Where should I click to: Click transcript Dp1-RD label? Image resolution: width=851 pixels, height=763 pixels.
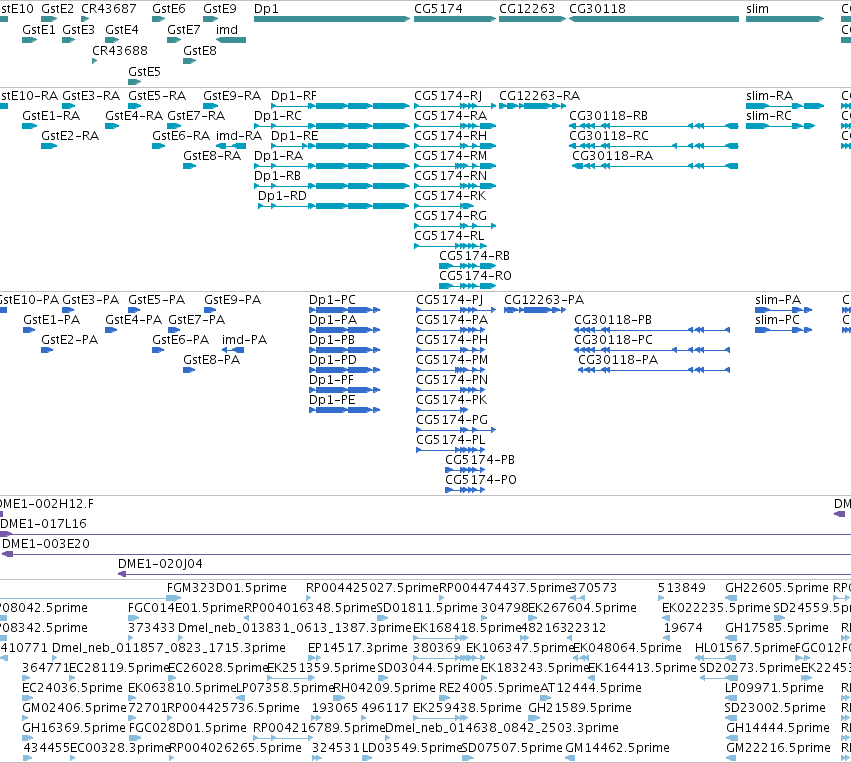coord(282,196)
